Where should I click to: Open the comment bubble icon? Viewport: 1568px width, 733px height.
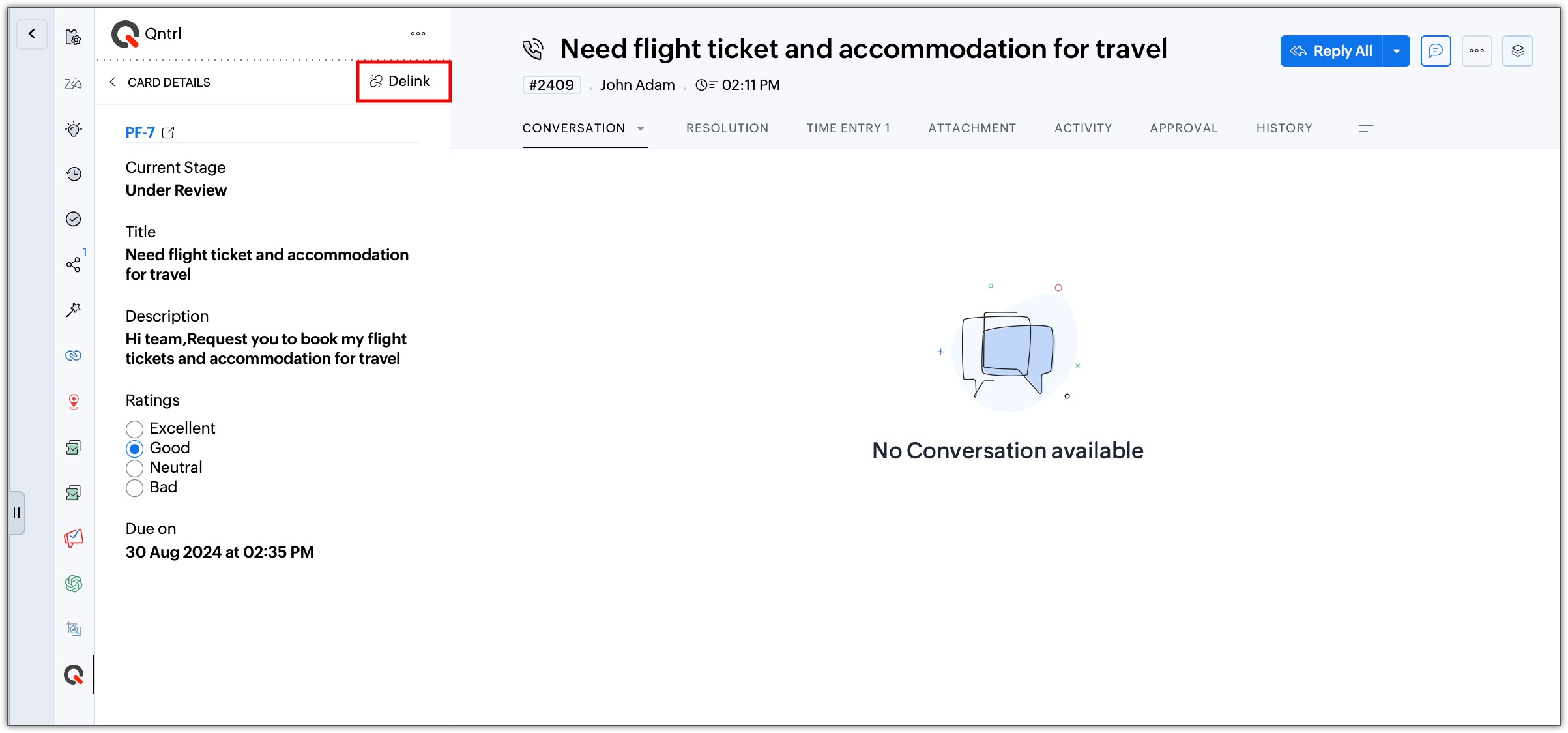point(1436,51)
